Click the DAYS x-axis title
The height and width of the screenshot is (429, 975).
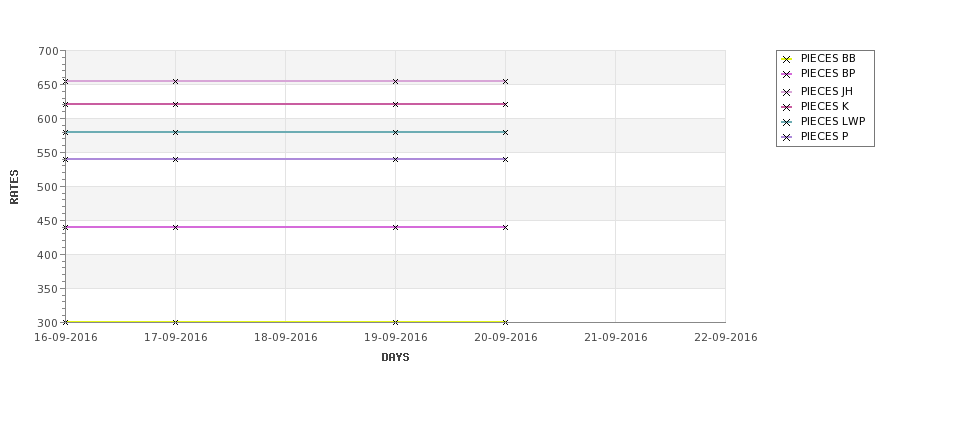pyautogui.click(x=395, y=357)
